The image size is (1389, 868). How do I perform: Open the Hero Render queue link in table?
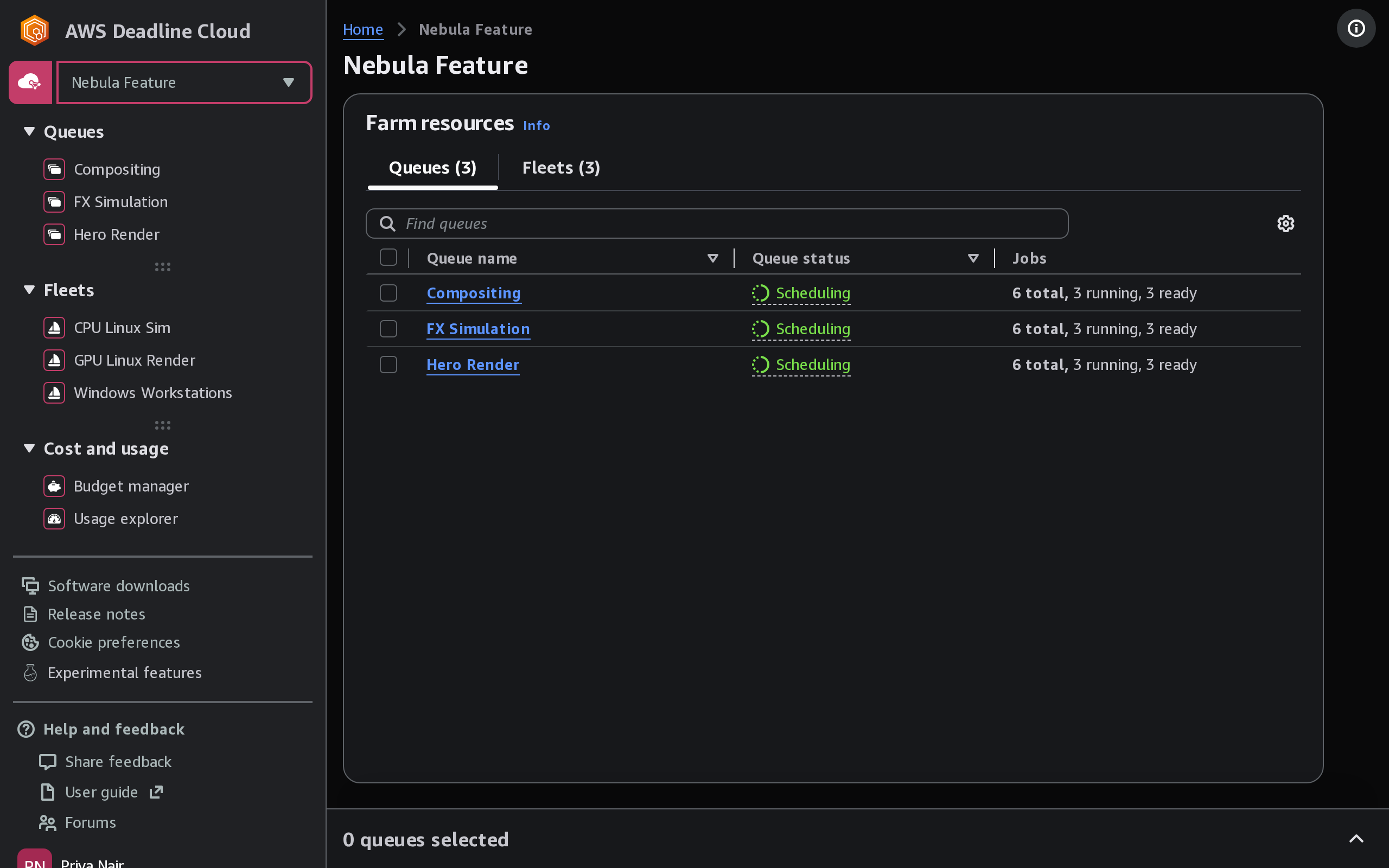pos(473,365)
